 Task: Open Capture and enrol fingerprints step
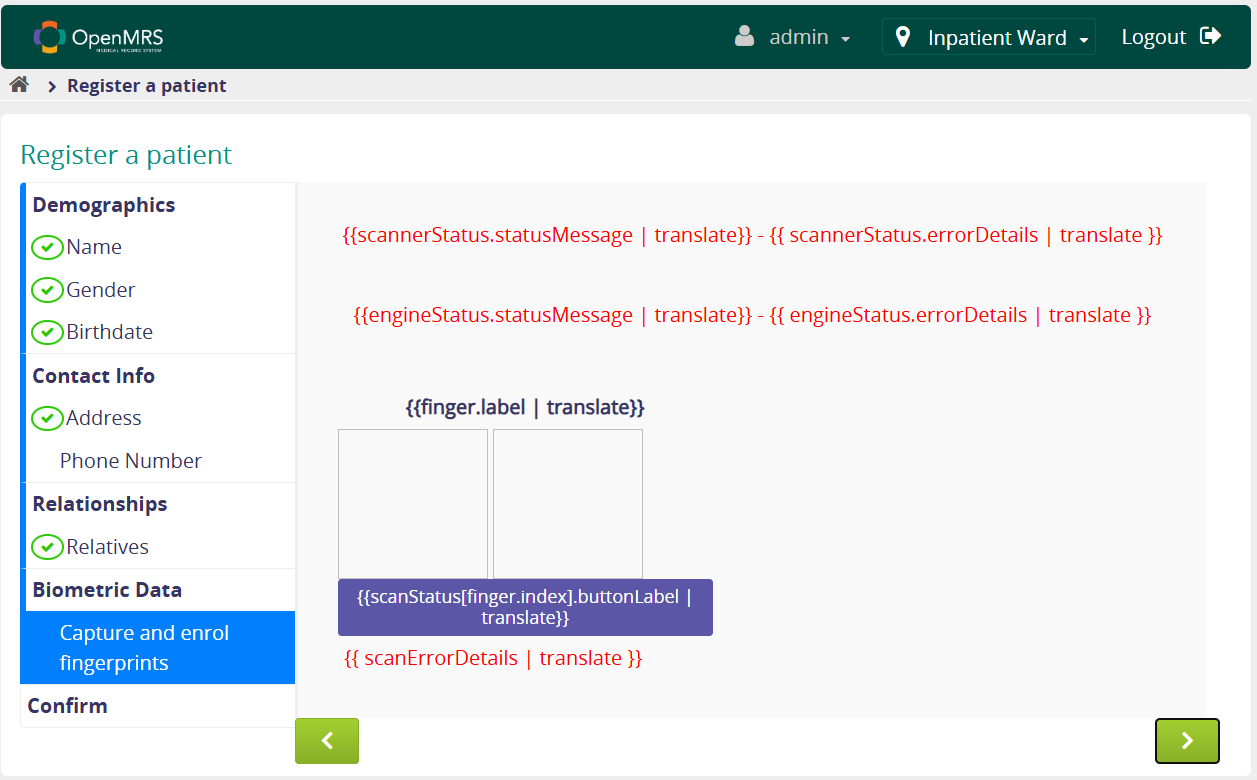click(144, 648)
